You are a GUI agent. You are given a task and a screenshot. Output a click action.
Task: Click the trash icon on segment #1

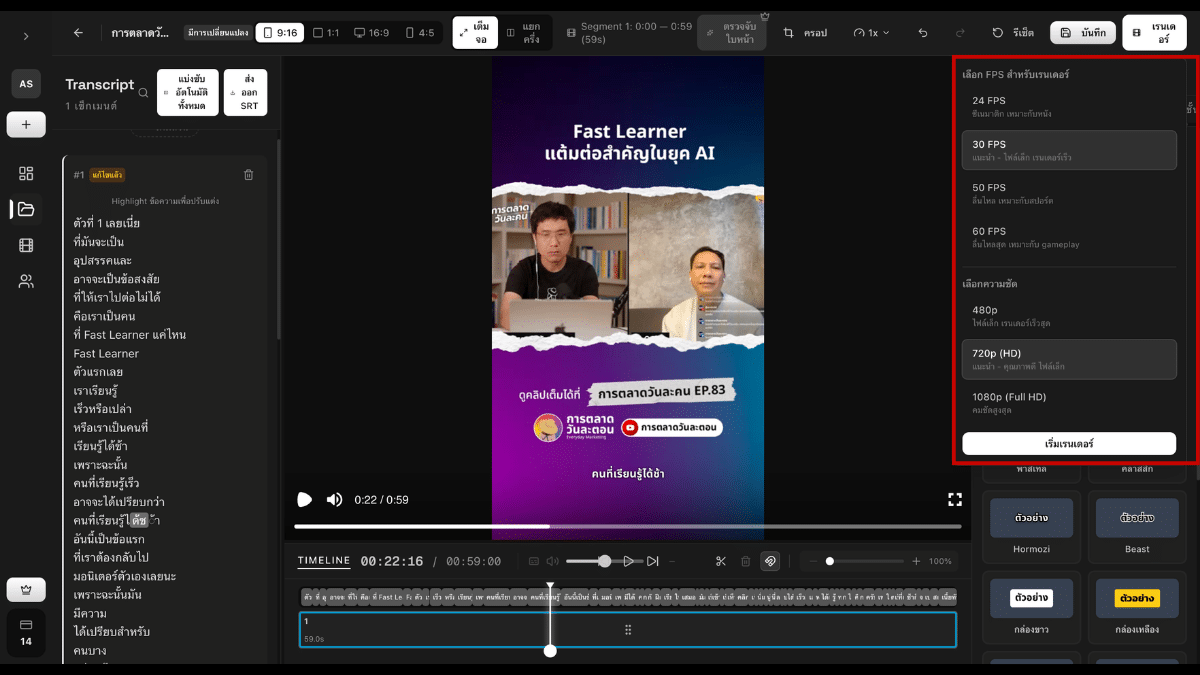click(x=248, y=175)
